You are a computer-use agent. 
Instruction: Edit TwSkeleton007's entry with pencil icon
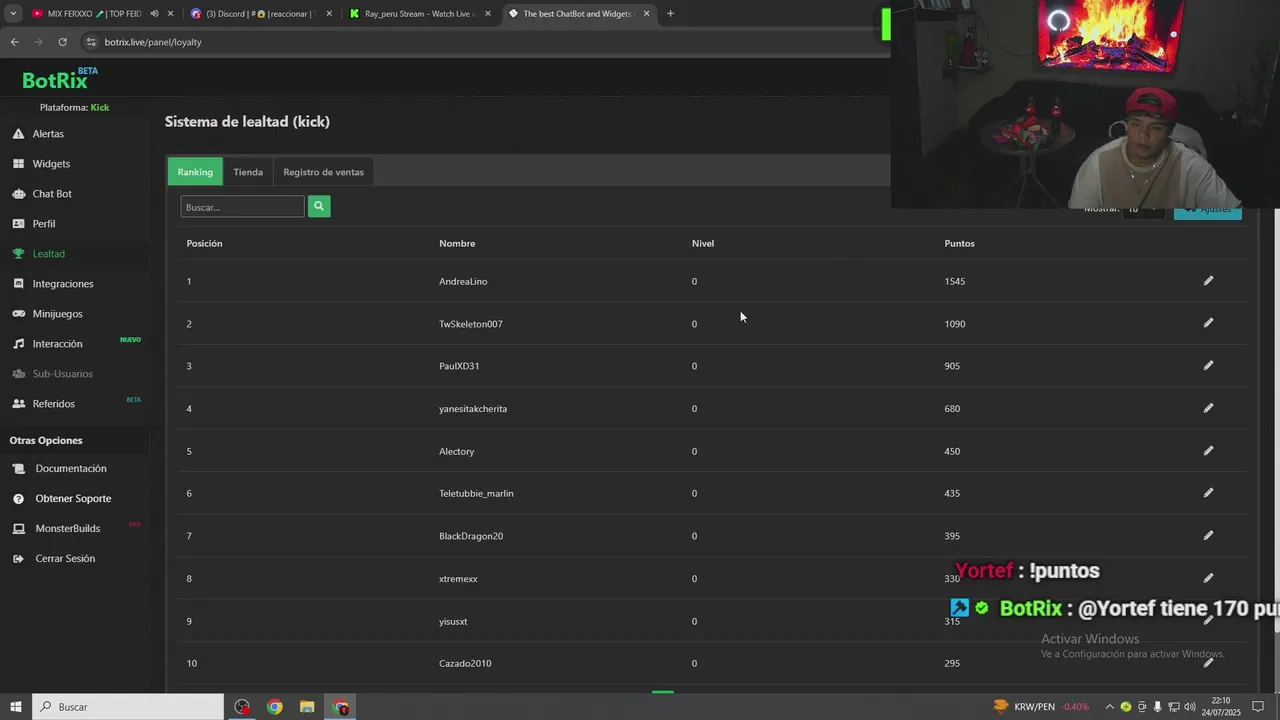[x=1208, y=323]
